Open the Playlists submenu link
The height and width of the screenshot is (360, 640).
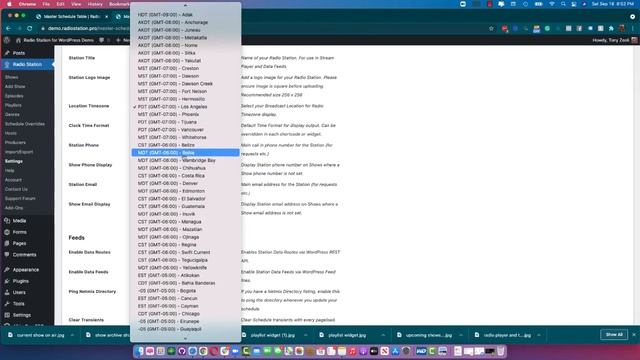[x=13, y=105]
